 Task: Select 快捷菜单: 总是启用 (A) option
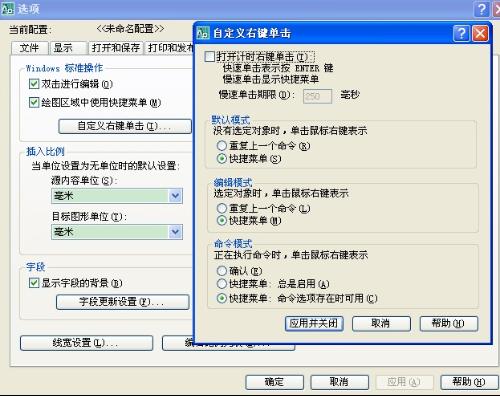222,284
